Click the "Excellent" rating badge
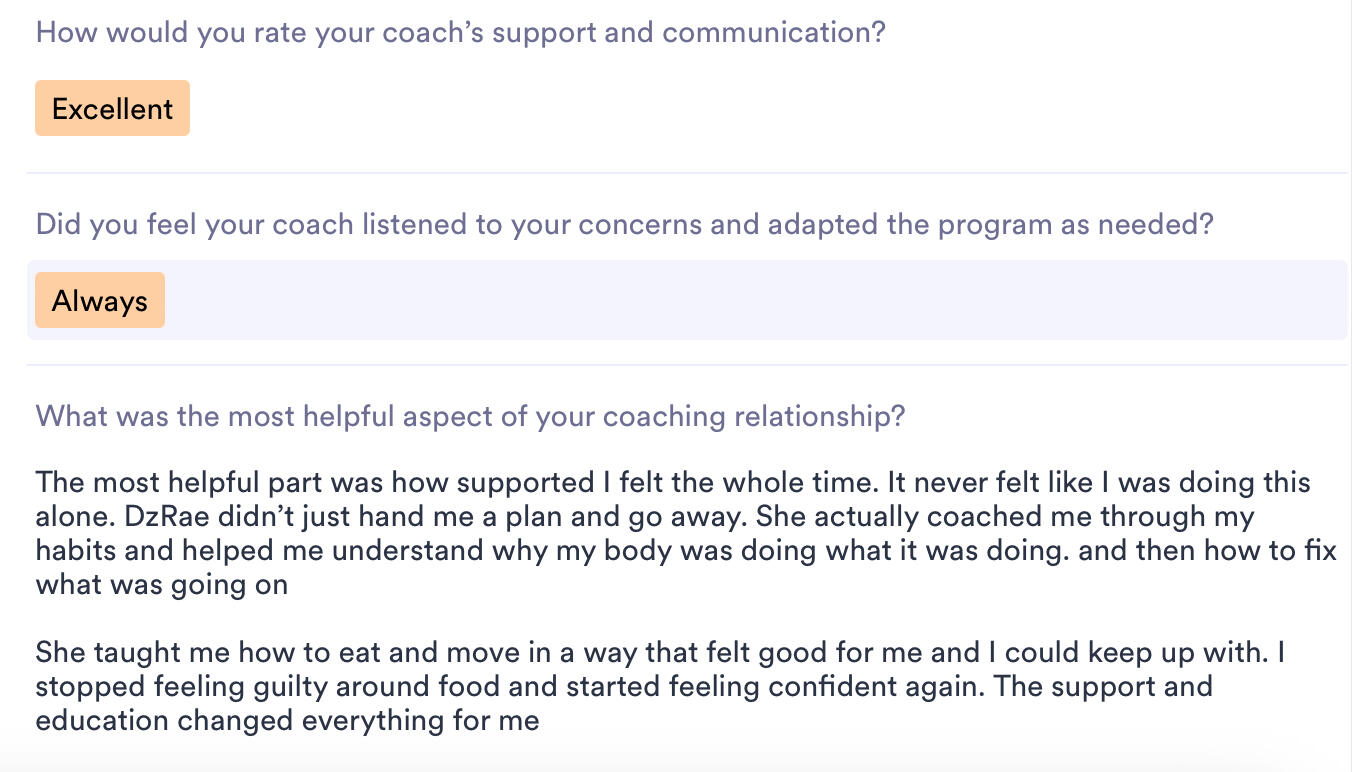 (x=112, y=109)
